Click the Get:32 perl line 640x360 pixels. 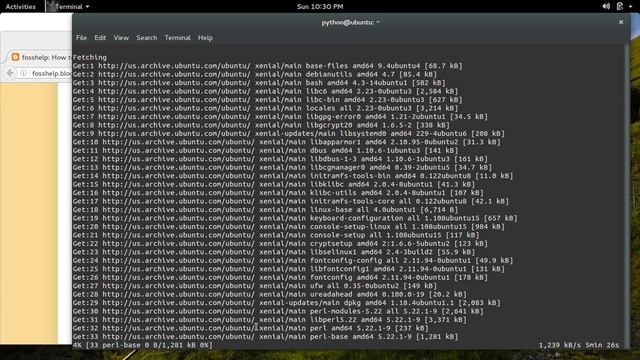pos(251,328)
